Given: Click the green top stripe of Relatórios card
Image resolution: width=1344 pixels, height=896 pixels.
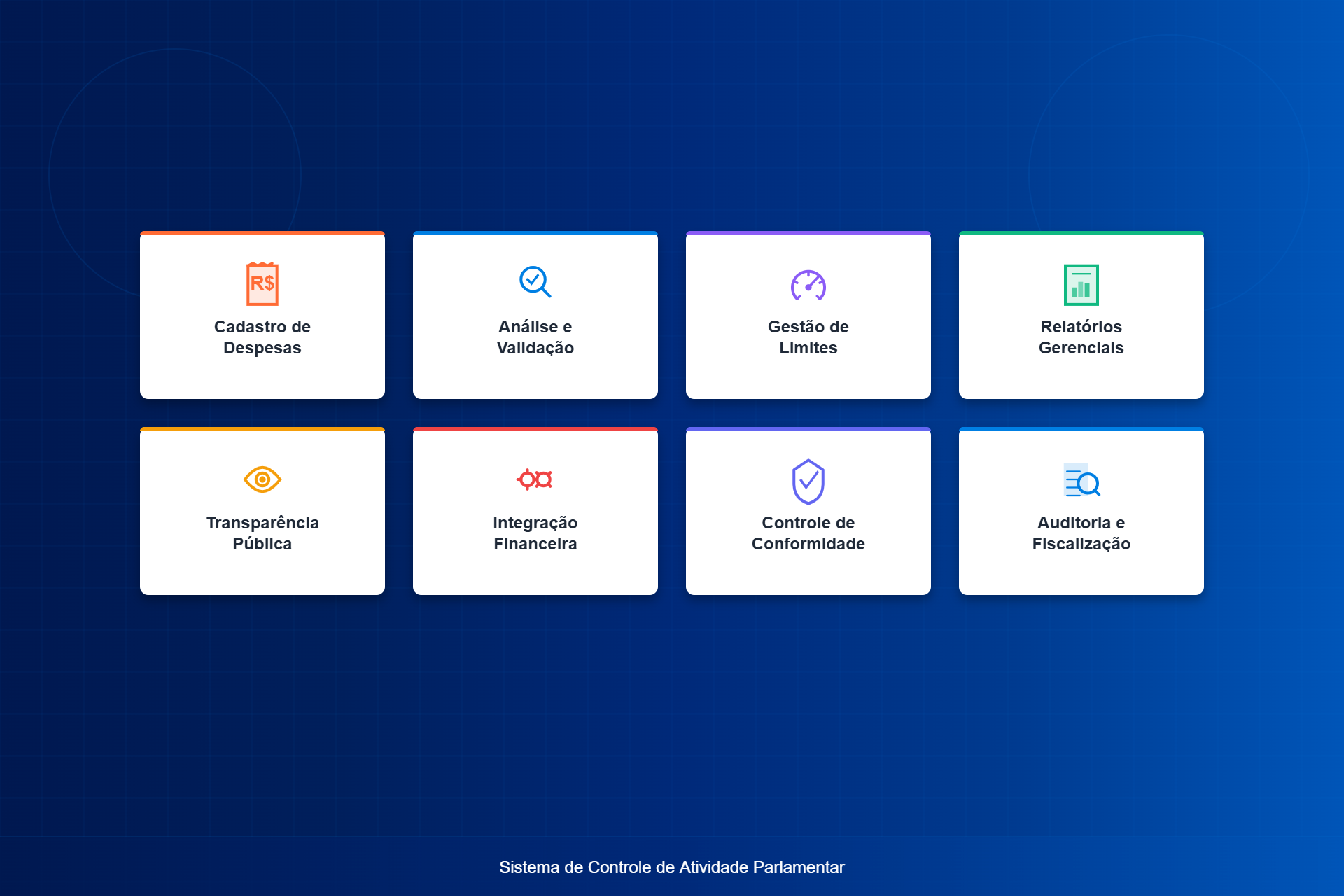Looking at the screenshot, I should (x=1081, y=233).
